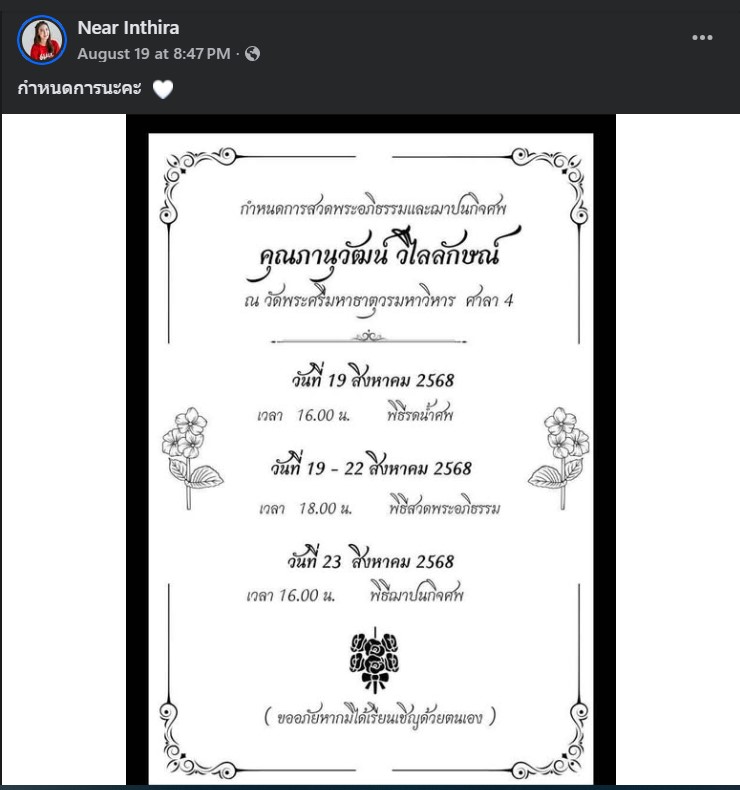740x790 pixels.
Task: Click the right flower illustration on card
Action: pos(560,456)
